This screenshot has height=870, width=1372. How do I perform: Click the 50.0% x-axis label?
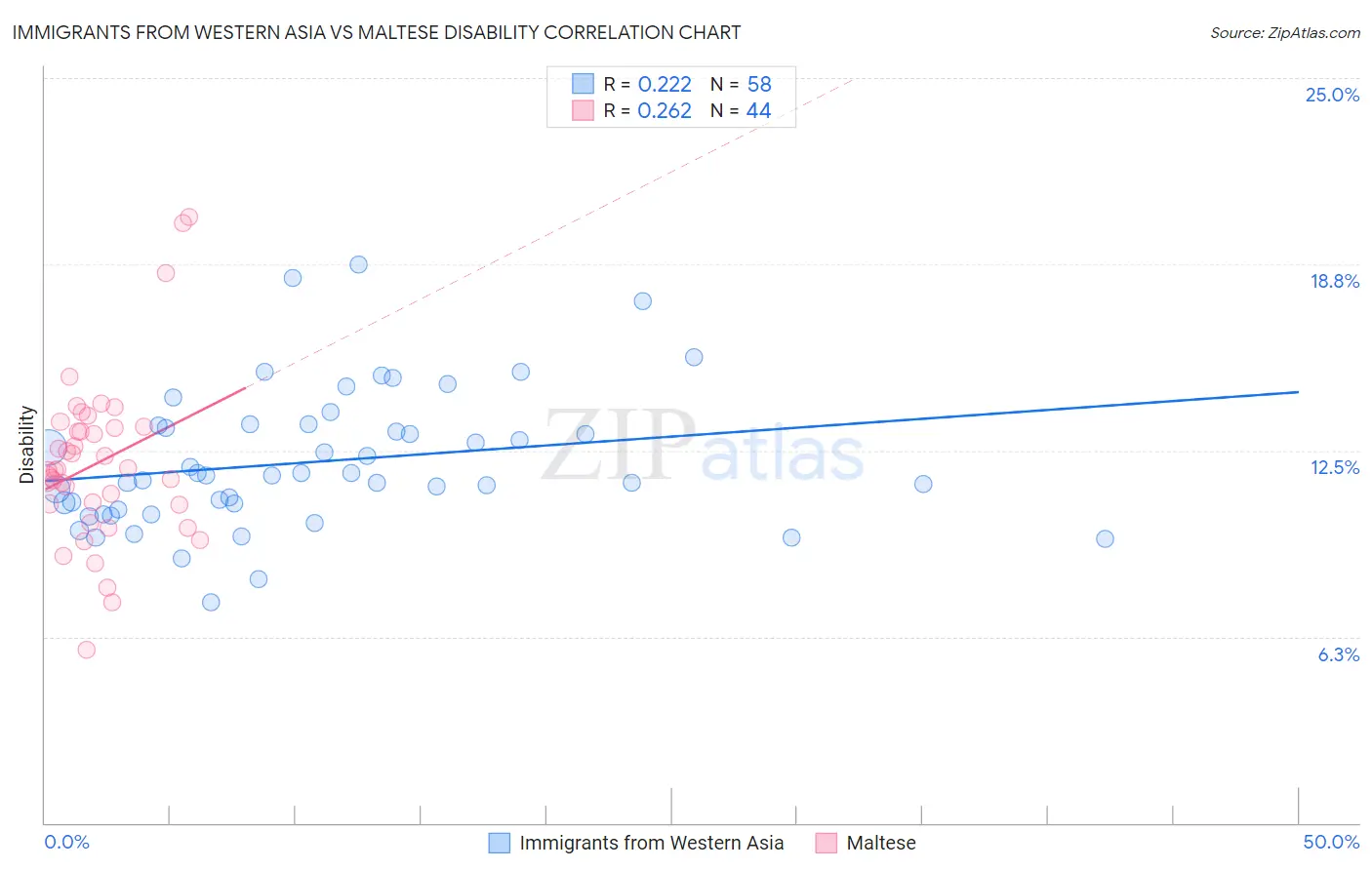tap(1331, 842)
